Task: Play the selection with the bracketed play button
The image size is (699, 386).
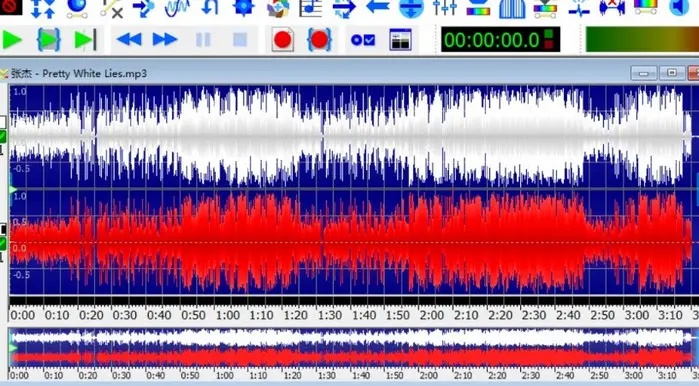Action: click(x=49, y=40)
